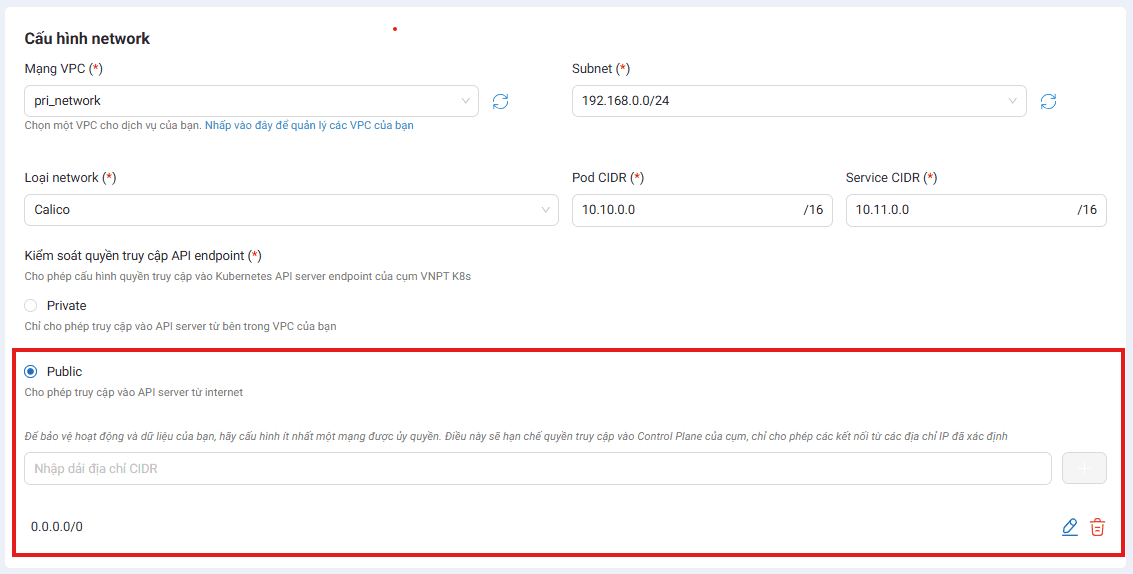Click the refresh icon beside Mạng VPC
This screenshot has width=1133, height=574.
pos(501,101)
